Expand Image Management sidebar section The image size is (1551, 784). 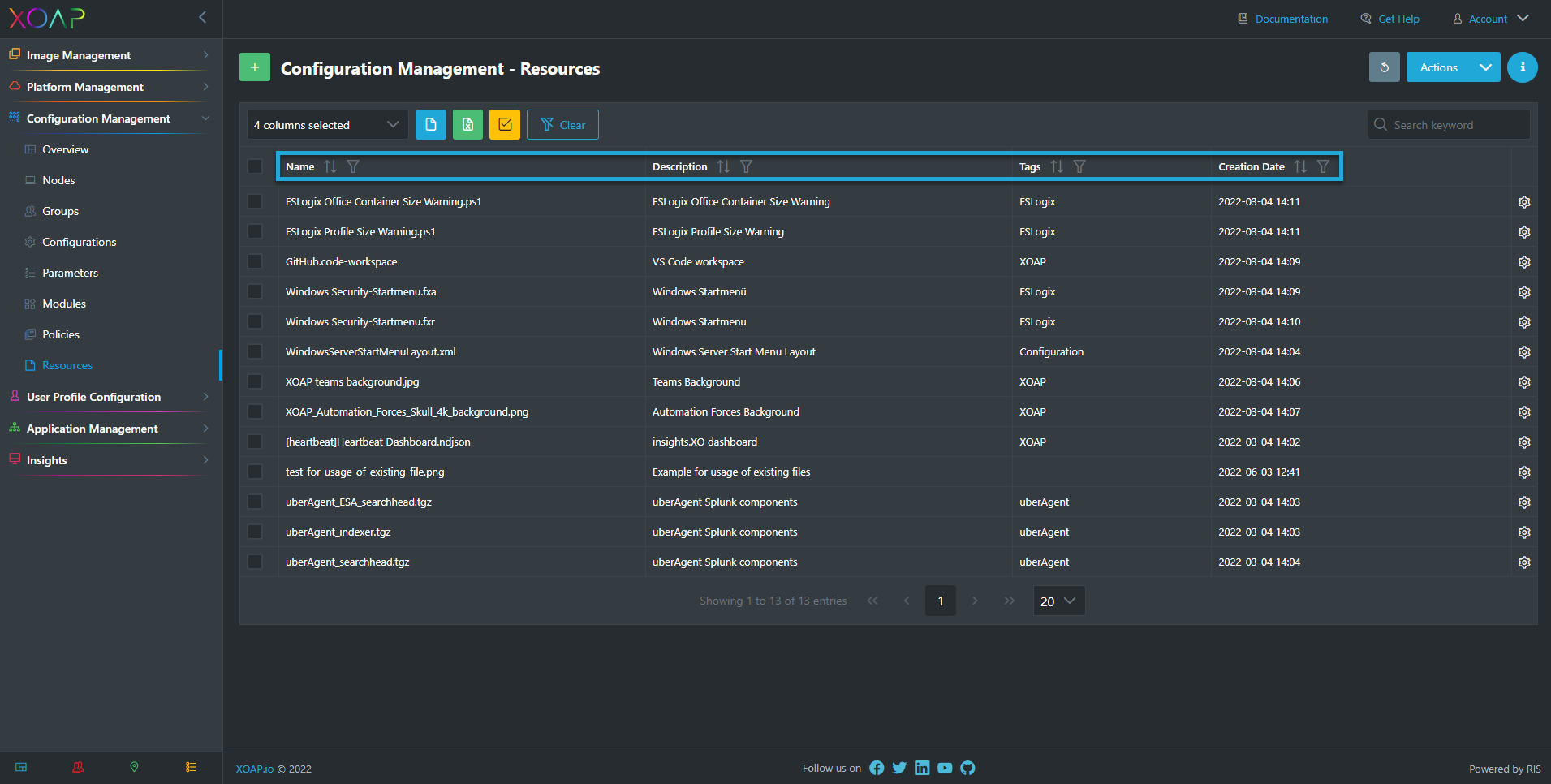point(109,55)
